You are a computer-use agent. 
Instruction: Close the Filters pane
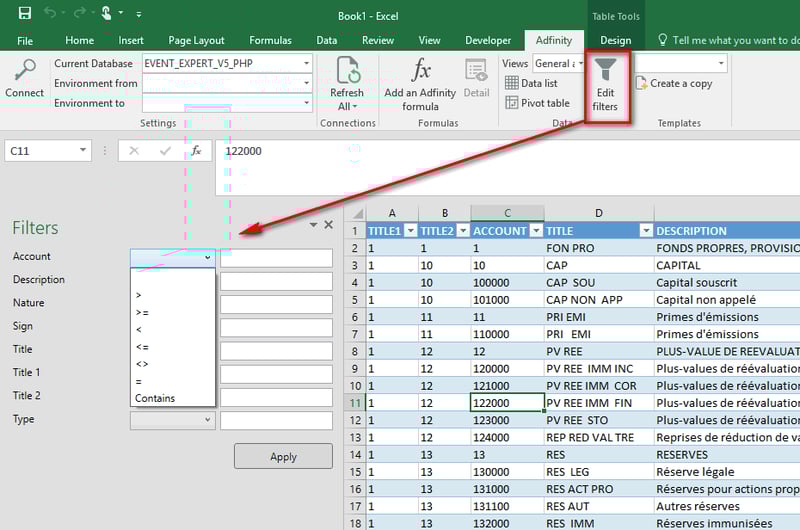(x=328, y=225)
